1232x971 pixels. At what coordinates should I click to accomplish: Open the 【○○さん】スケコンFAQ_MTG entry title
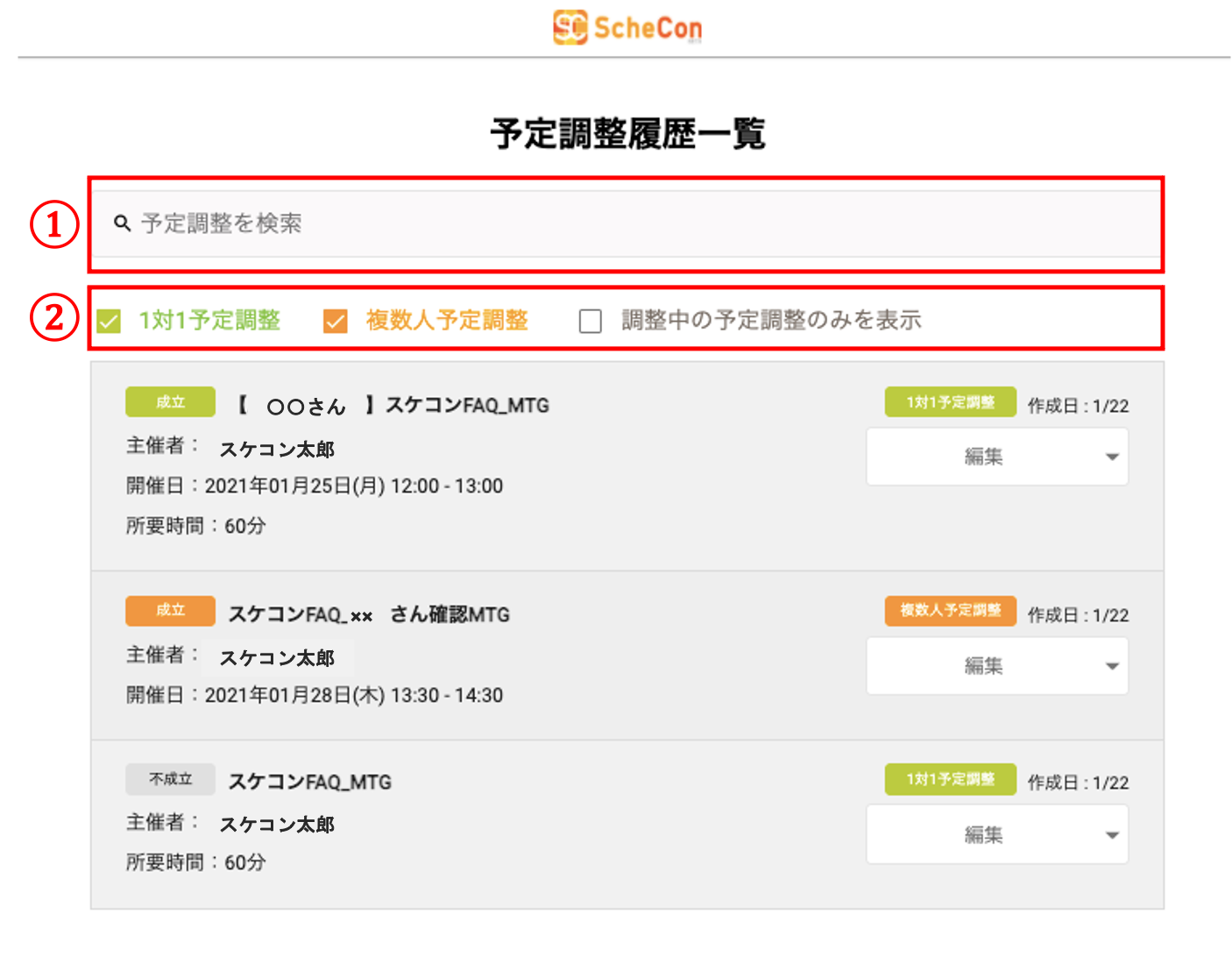(393, 406)
